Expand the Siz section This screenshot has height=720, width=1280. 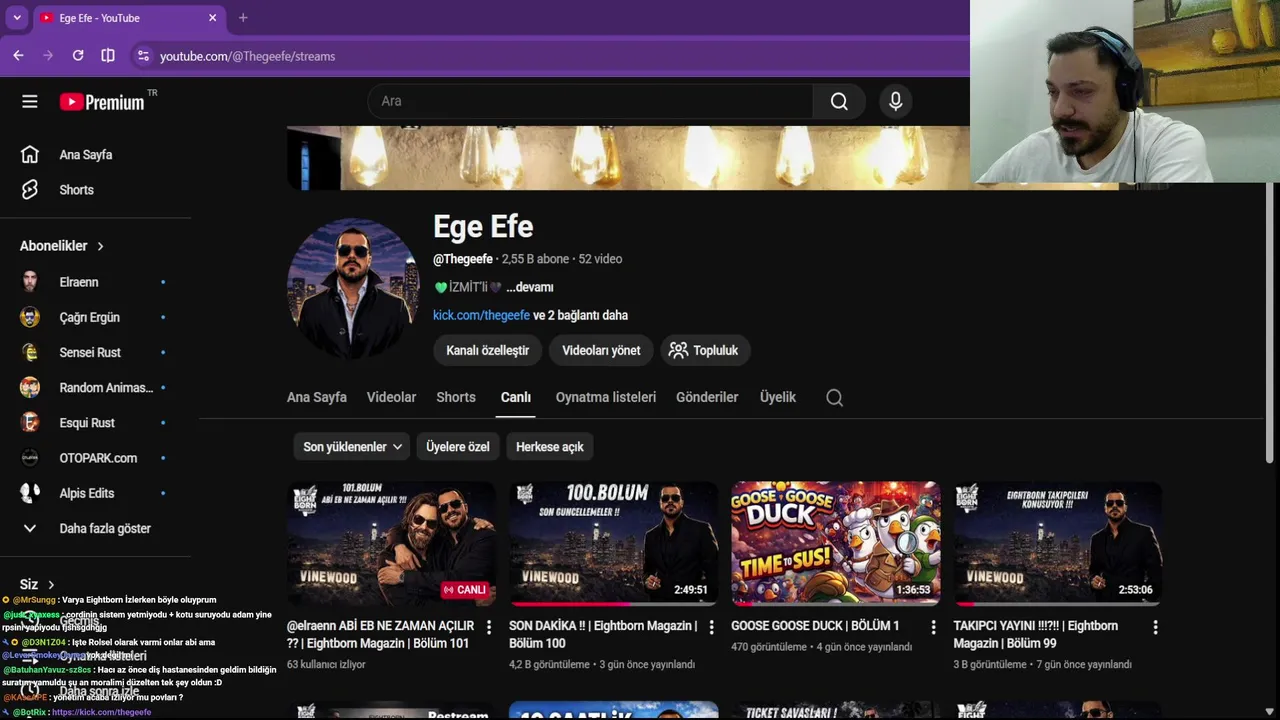pos(38,584)
